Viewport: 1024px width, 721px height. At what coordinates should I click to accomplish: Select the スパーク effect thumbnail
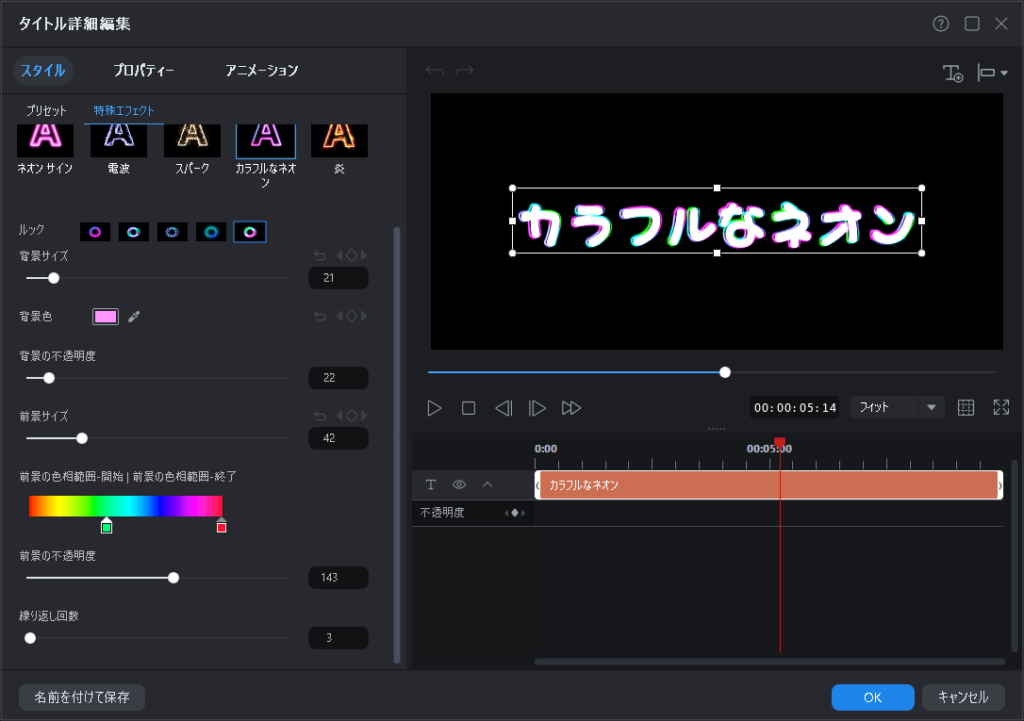click(x=192, y=141)
